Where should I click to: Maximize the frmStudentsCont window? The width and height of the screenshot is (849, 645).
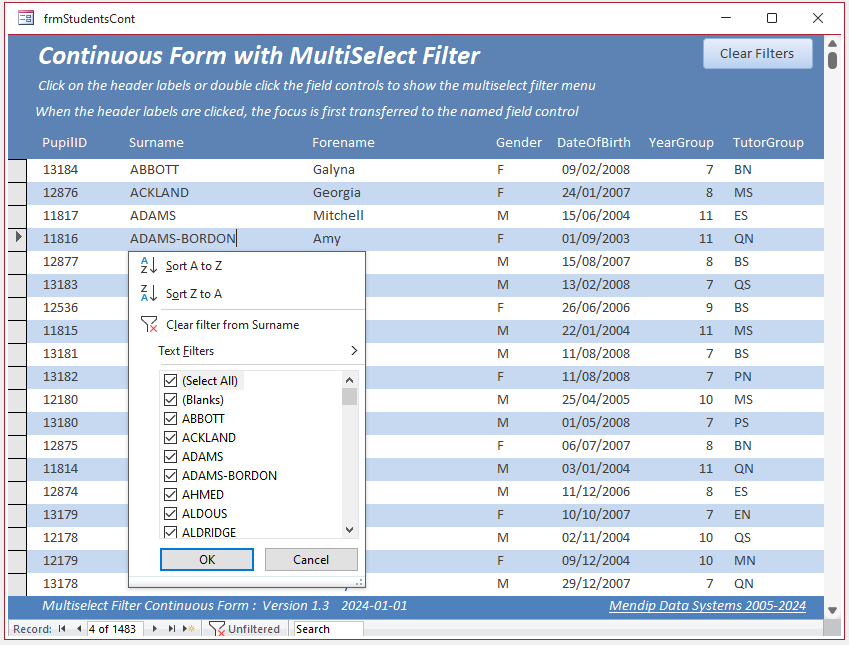(772, 18)
